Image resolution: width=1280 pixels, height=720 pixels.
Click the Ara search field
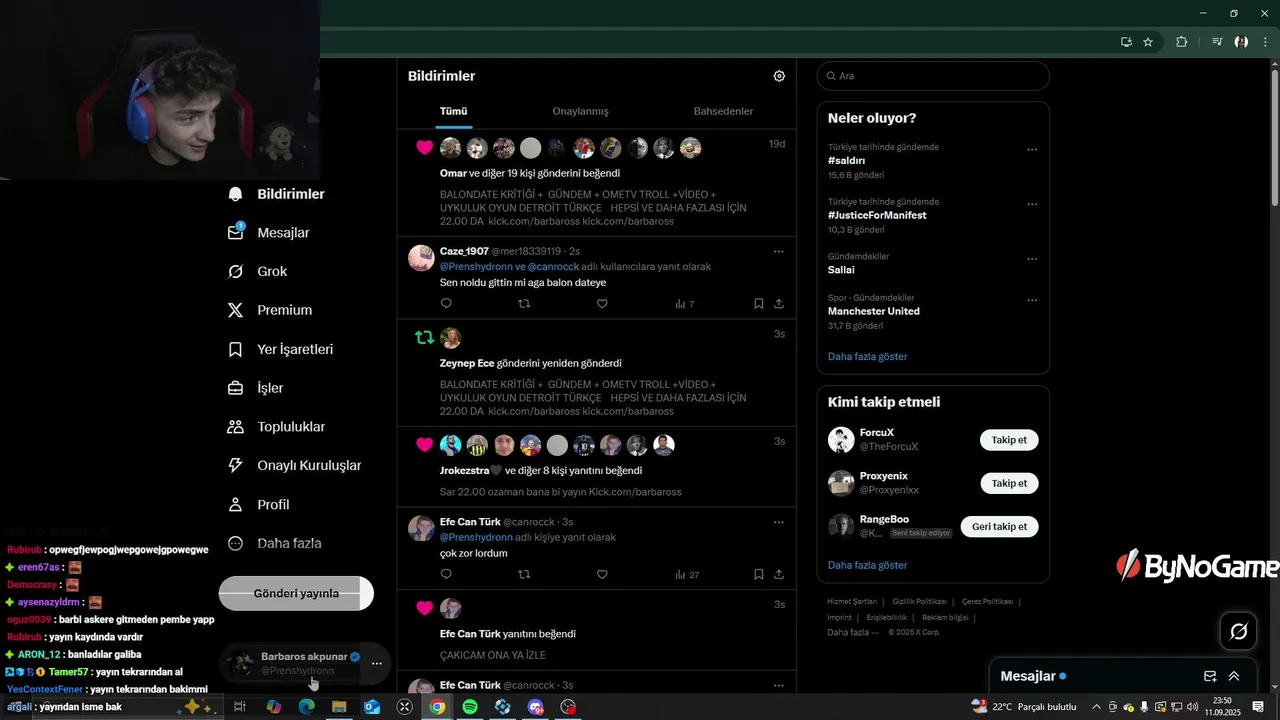pyautogui.click(x=933, y=76)
